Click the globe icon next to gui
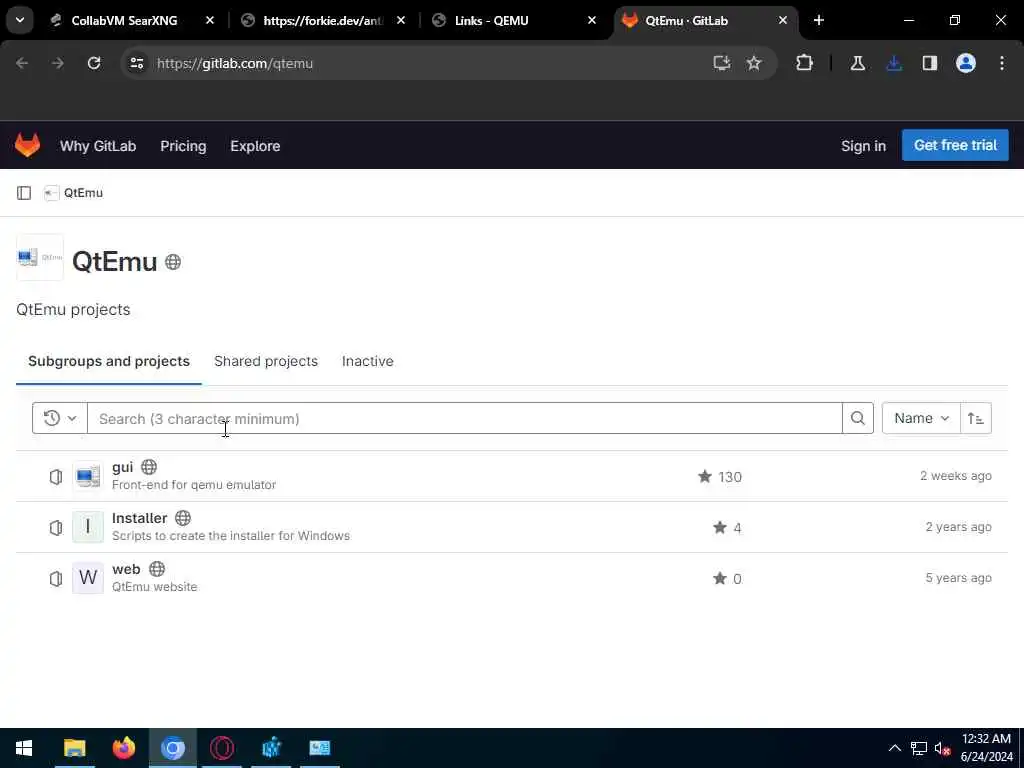 click(x=149, y=467)
